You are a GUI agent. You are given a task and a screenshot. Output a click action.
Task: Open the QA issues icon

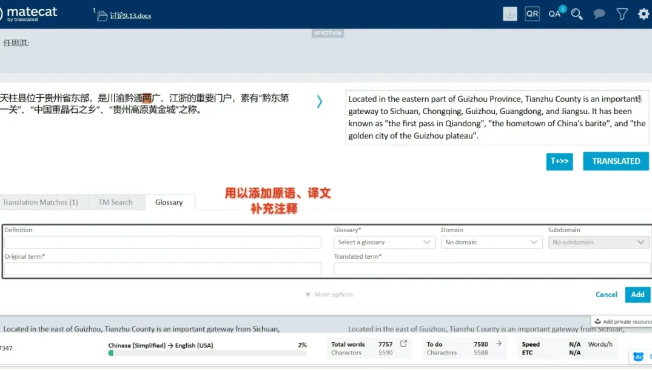pos(556,13)
